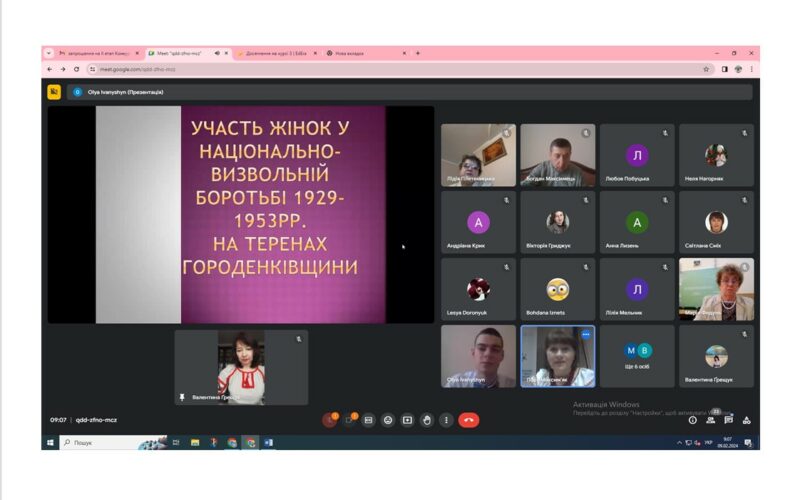Screen dimensions: 800x500
Task: Open meeting details info icon
Action: click(x=693, y=420)
